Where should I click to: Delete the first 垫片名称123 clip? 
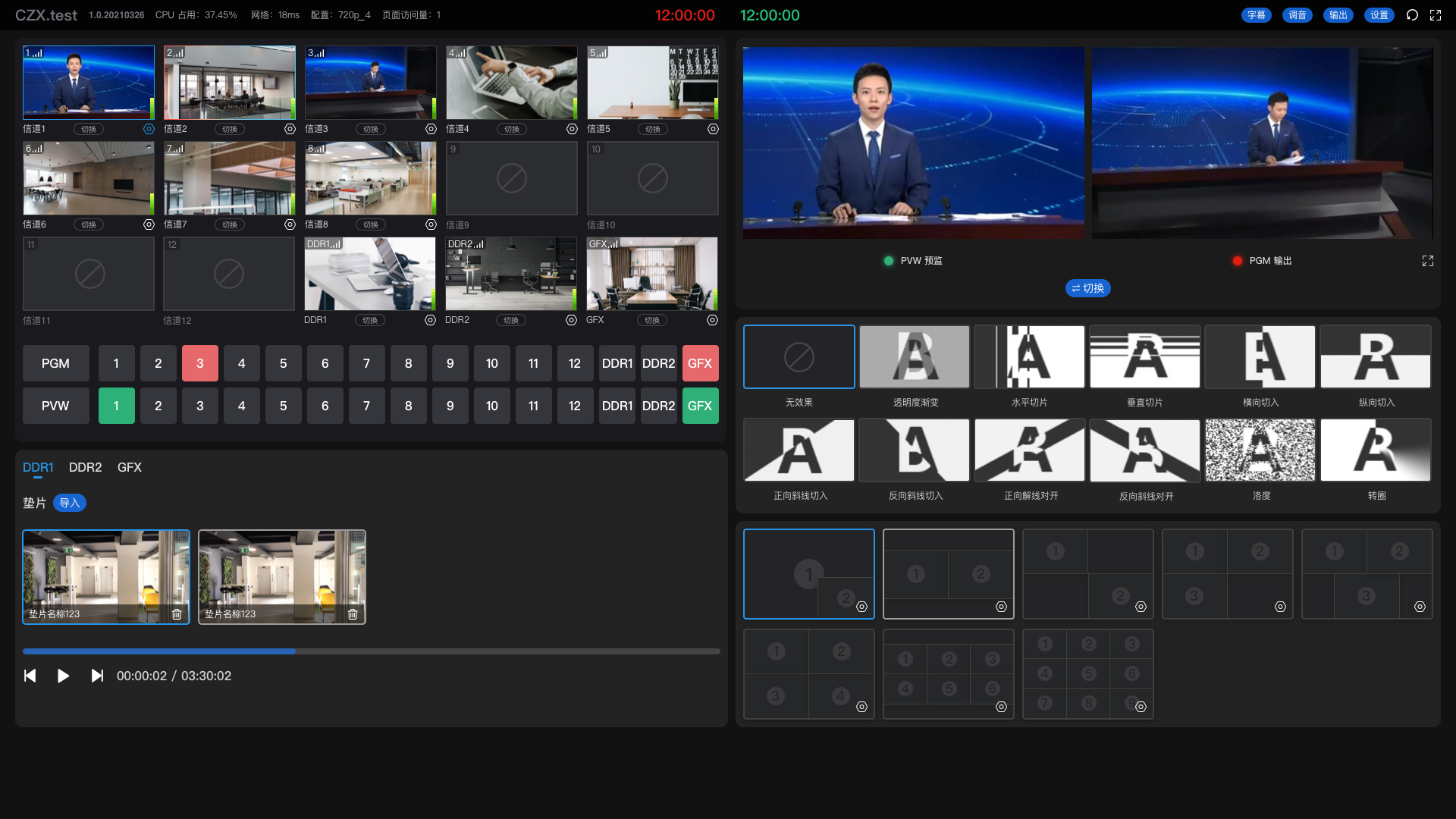coord(177,614)
